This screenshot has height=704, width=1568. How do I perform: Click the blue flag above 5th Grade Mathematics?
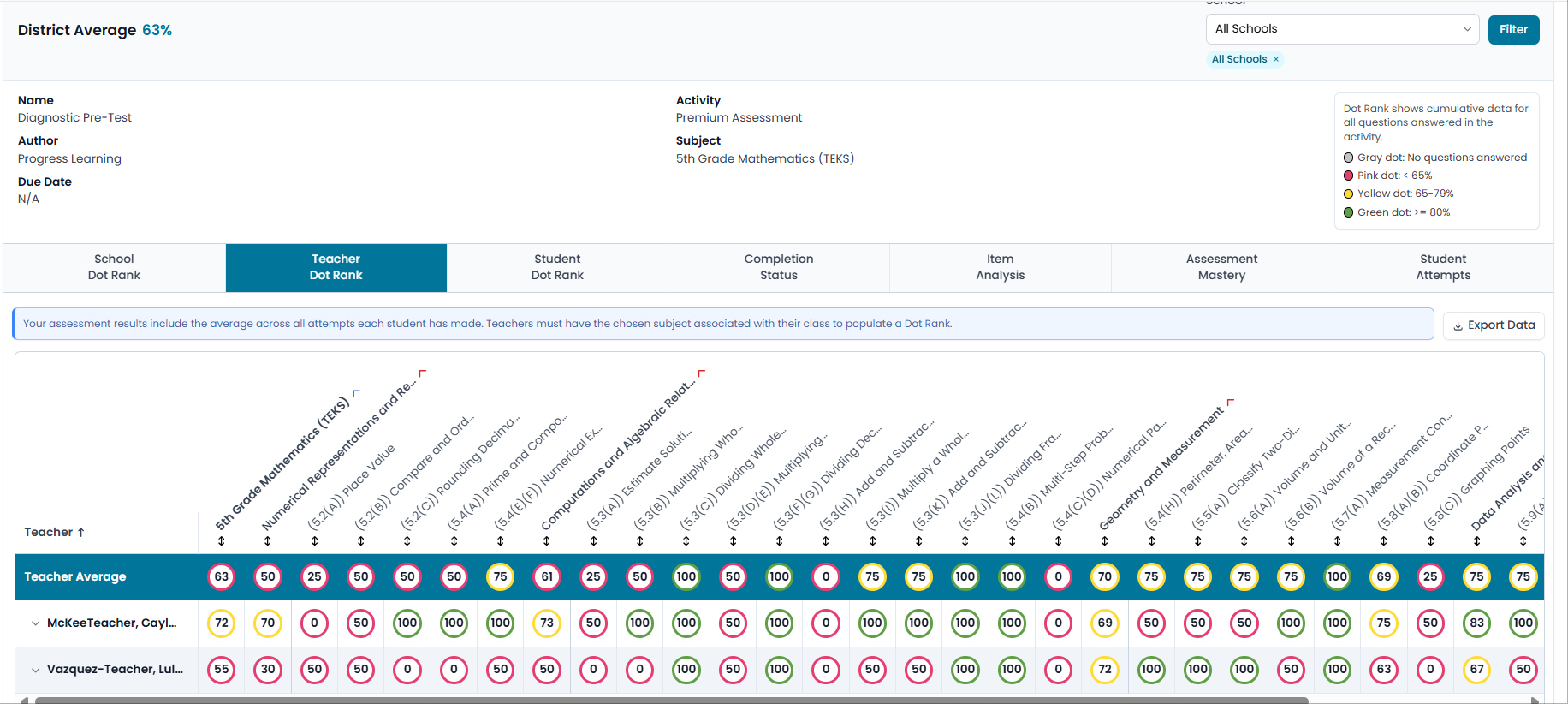coord(356,393)
